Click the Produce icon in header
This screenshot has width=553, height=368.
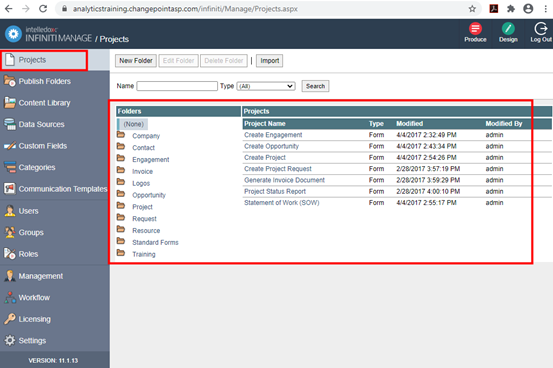475,29
